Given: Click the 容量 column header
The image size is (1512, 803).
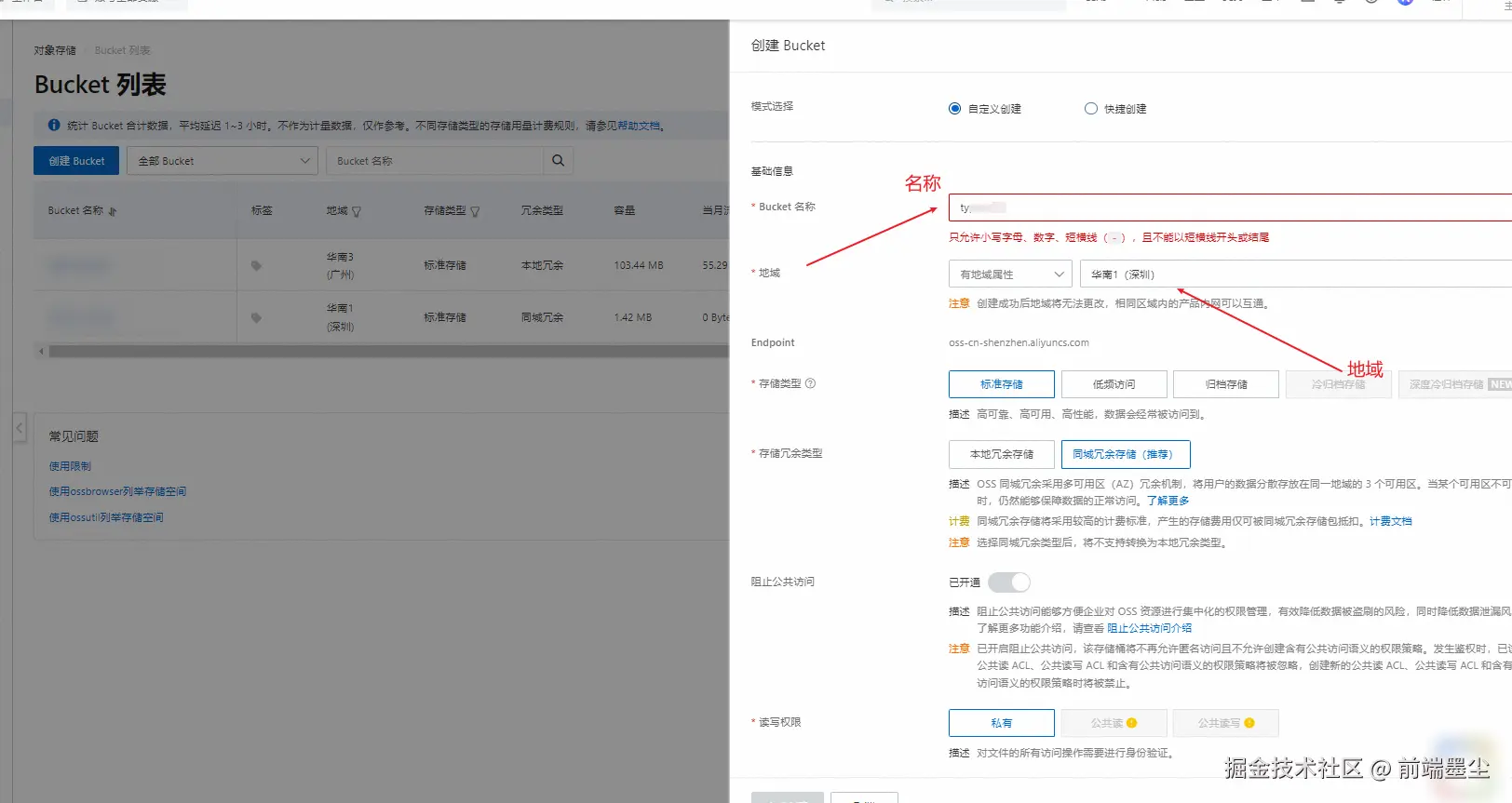Looking at the screenshot, I should (625, 211).
